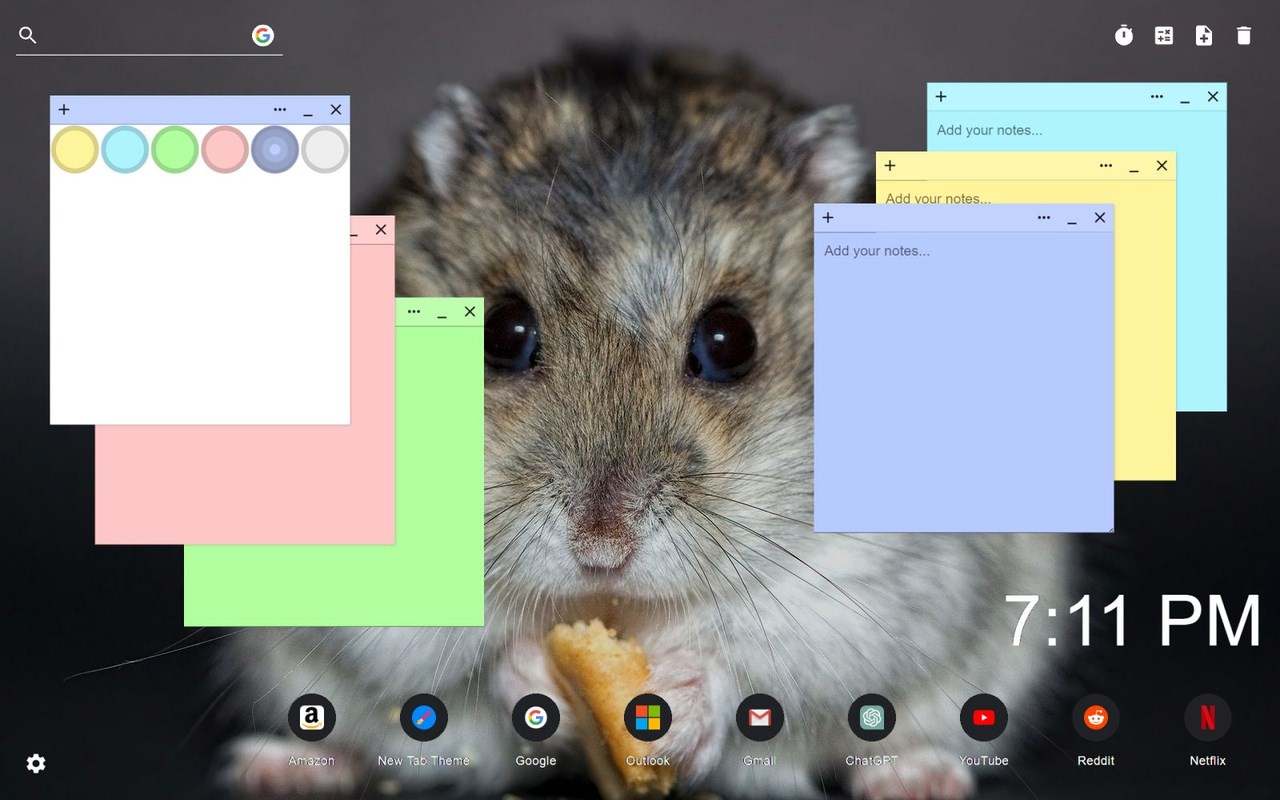The width and height of the screenshot is (1280, 800).
Task: Open settings gear icon
Action: 36,764
